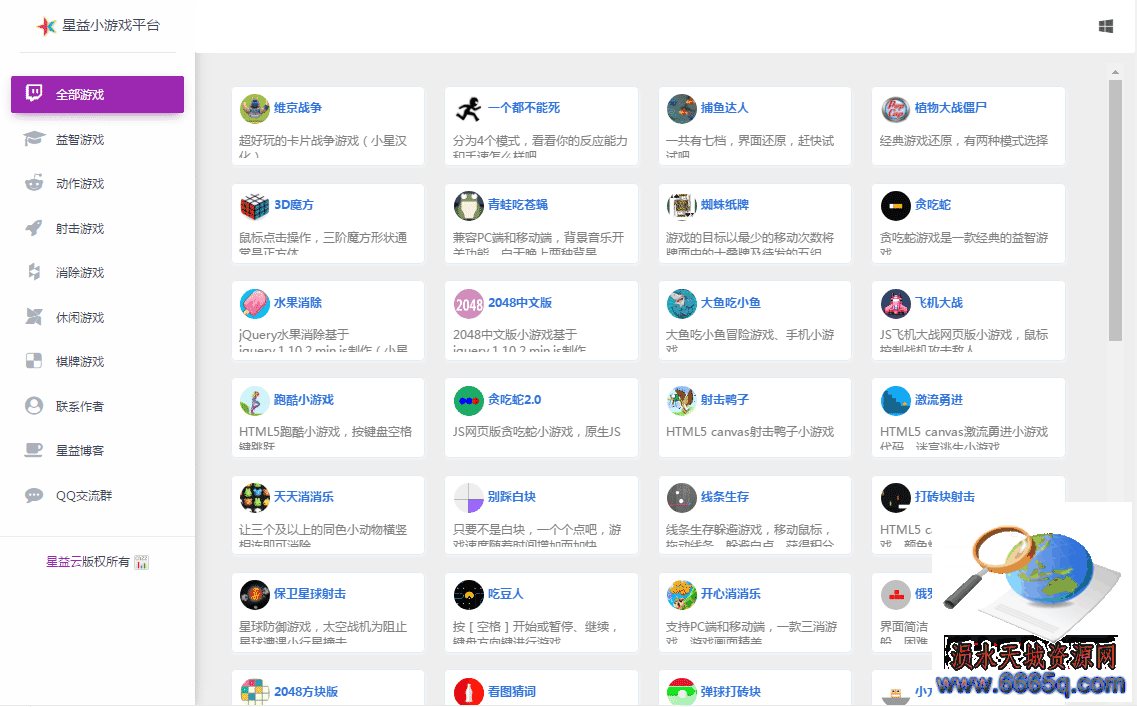Open the 全部游戏 sidebar menu item

click(97, 94)
